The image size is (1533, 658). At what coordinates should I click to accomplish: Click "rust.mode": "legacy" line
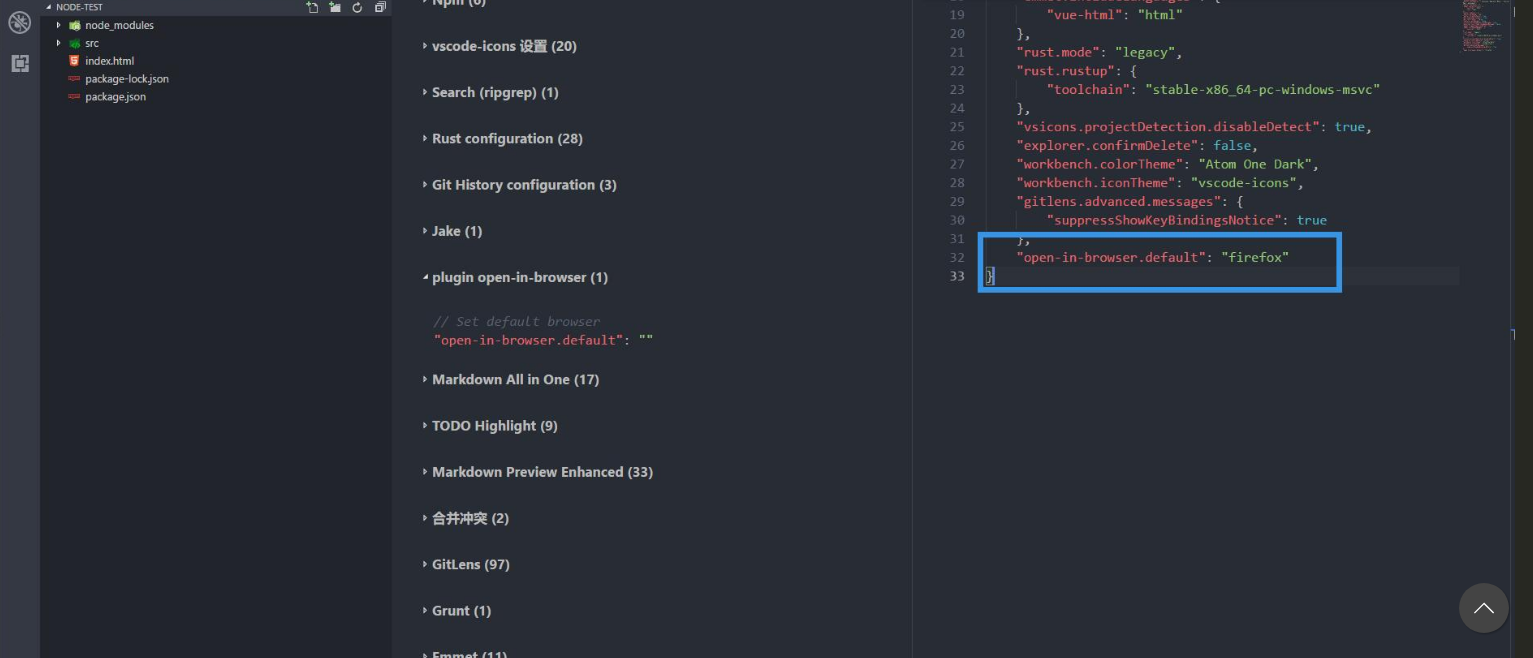(1099, 52)
